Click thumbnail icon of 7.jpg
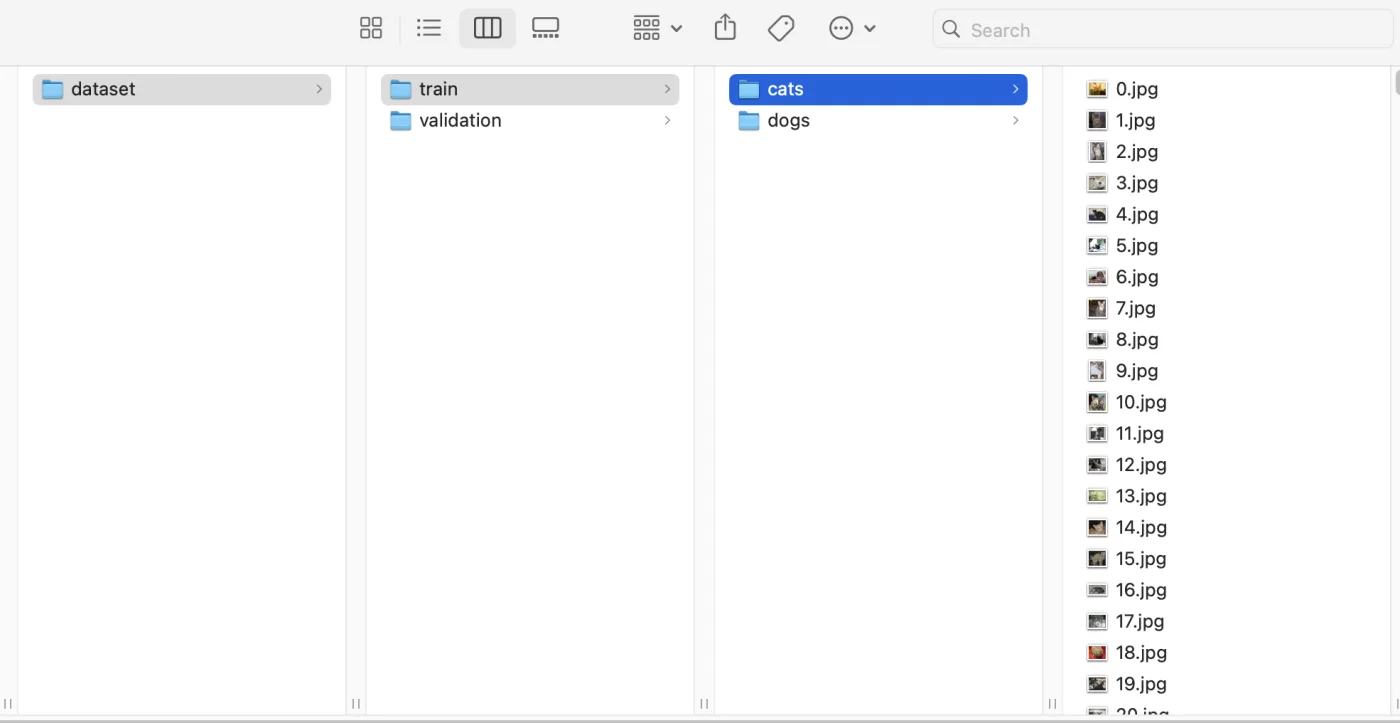 [1097, 308]
